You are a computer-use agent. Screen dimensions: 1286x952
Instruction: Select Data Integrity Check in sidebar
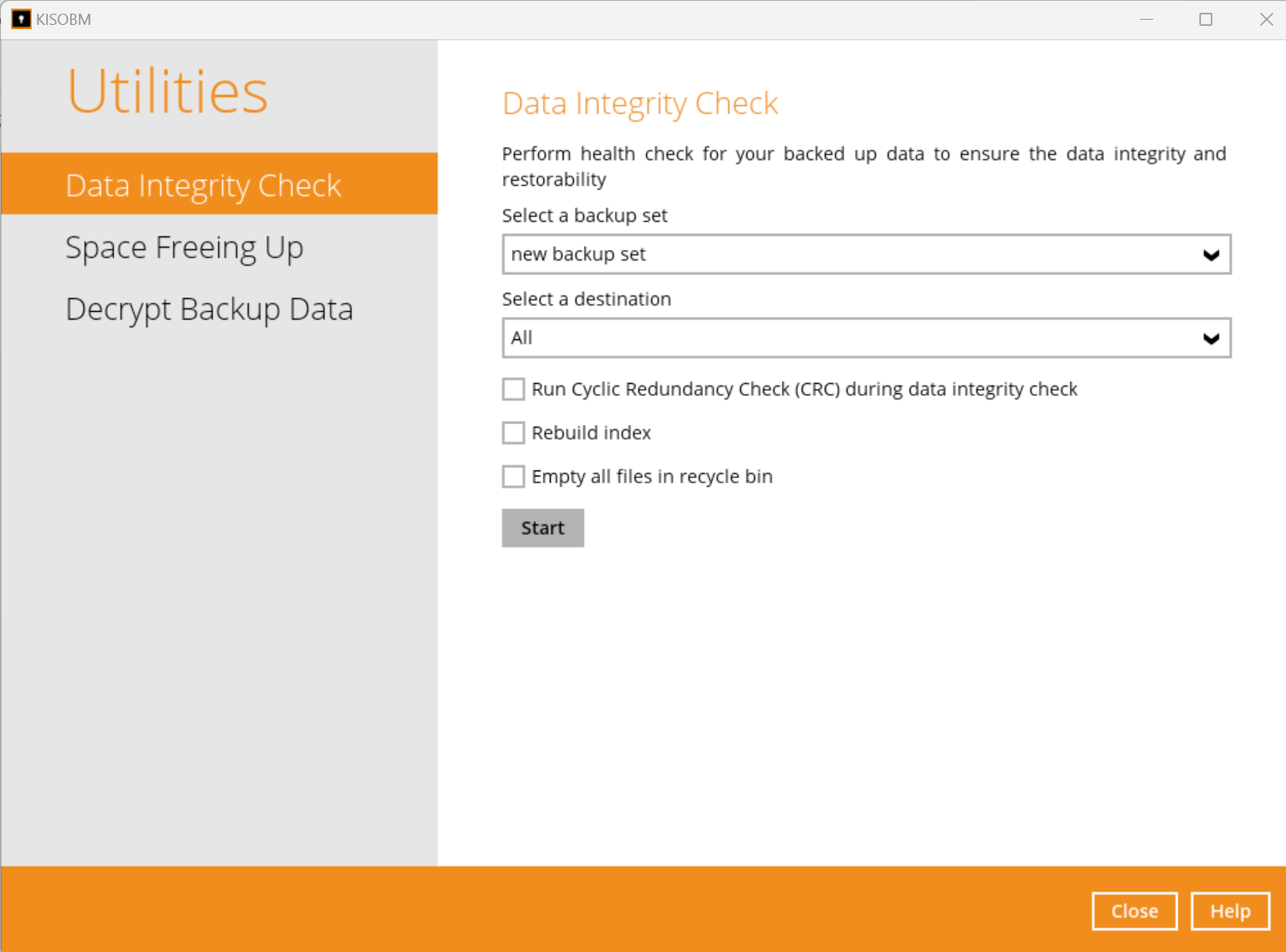203,185
